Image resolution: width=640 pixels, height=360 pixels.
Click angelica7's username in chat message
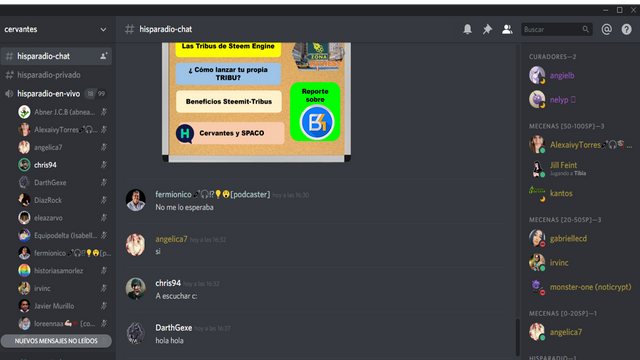click(x=171, y=239)
